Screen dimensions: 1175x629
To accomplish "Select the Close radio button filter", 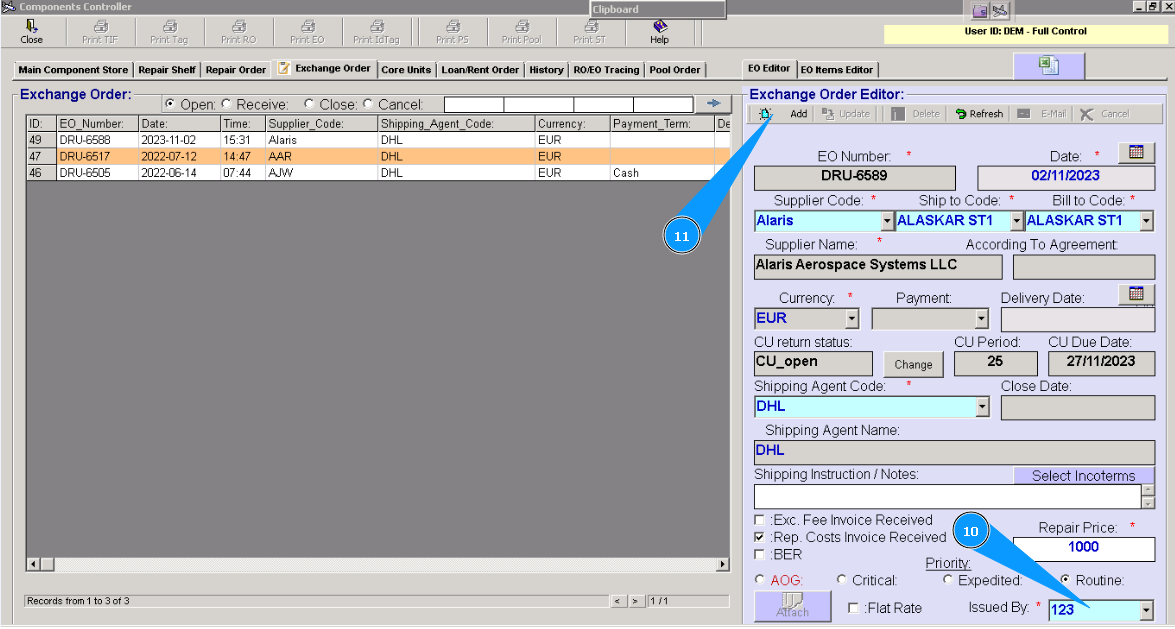I will click(309, 103).
